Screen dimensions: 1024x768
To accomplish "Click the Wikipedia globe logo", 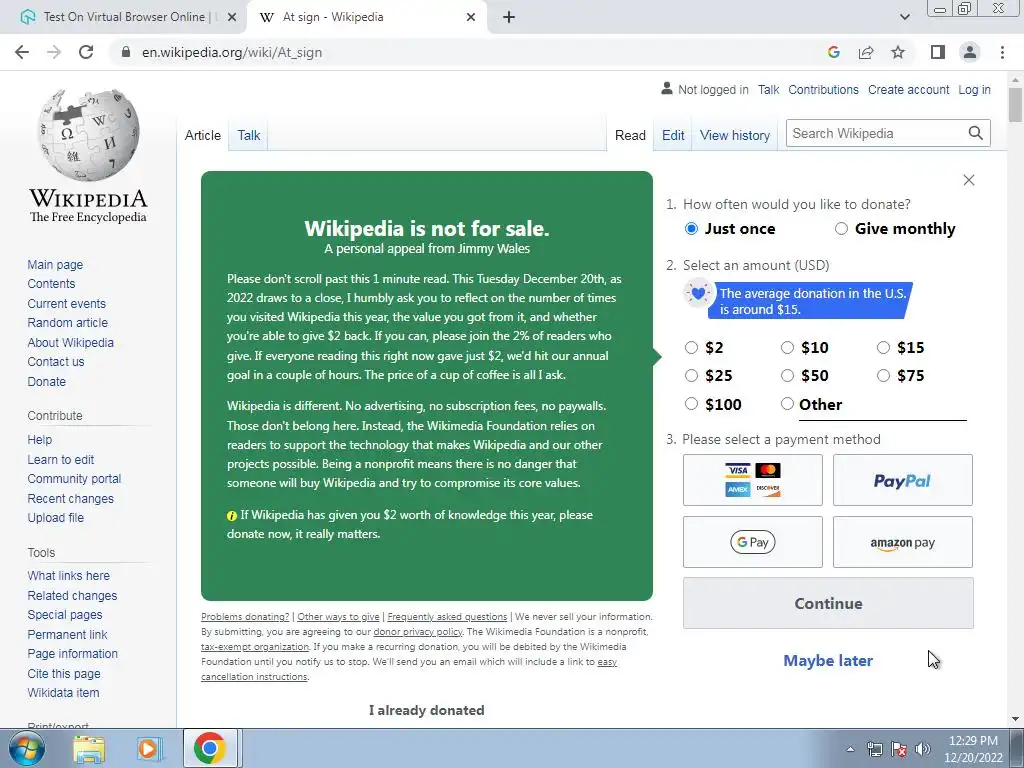I will (88, 135).
